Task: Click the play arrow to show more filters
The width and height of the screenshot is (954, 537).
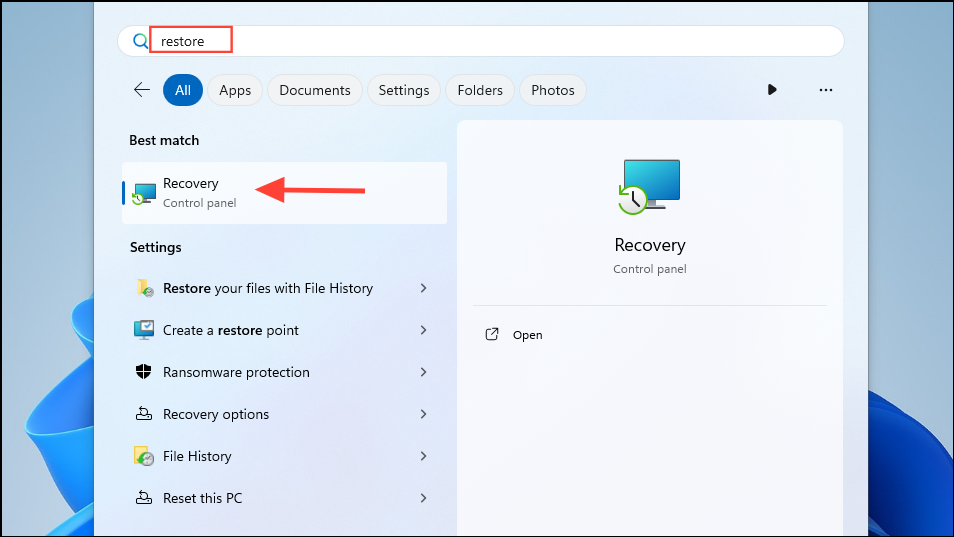Action: point(771,90)
